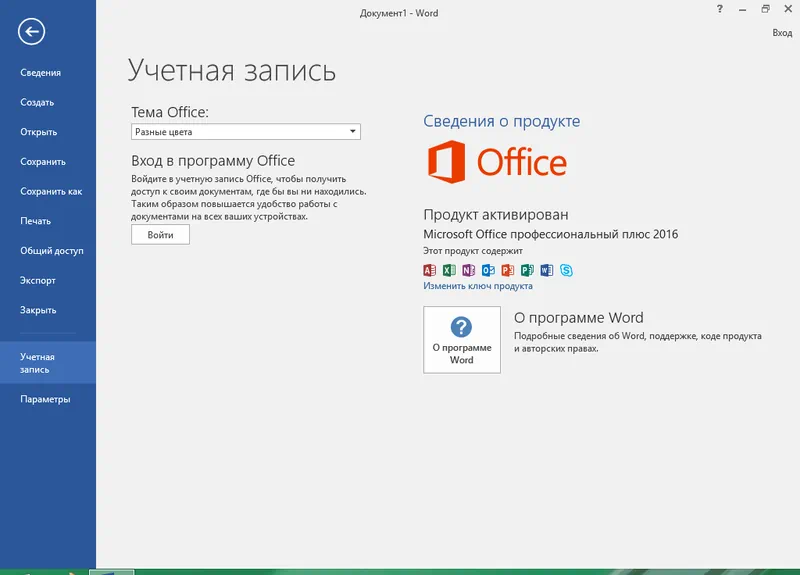Image resolution: width=800 pixels, height=575 pixels.
Task: Select Экспорт in the sidebar
Action: (38, 280)
